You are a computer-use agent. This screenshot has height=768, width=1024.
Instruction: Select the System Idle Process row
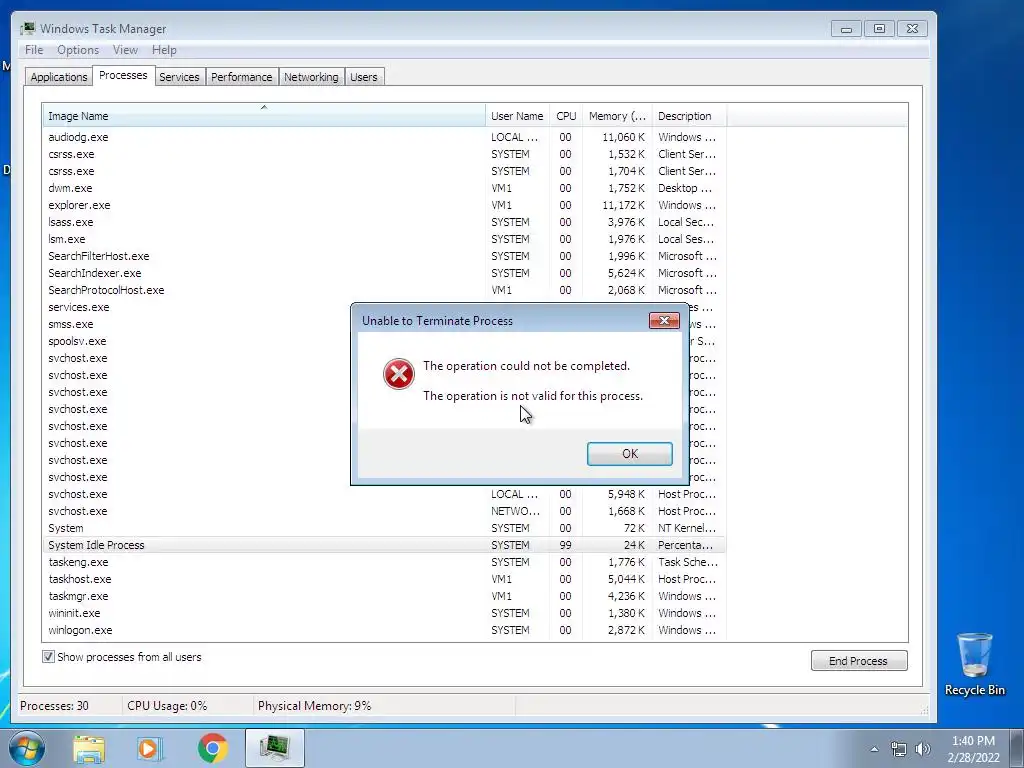(x=384, y=545)
